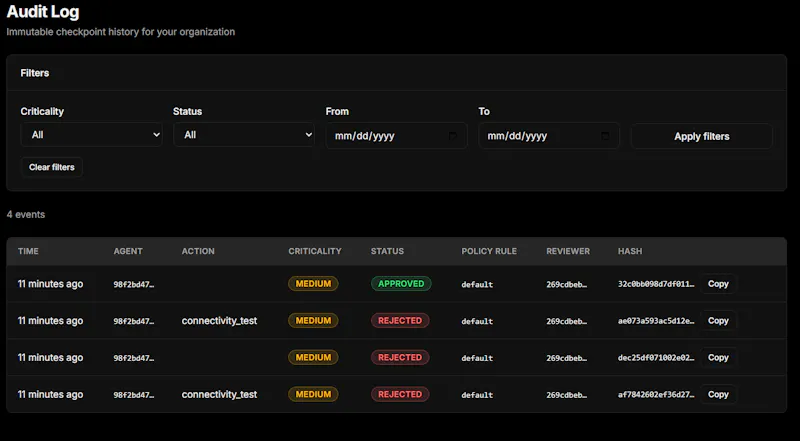Click the POLICY RULE column header
This screenshot has width=800, height=441.
click(x=489, y=251)
